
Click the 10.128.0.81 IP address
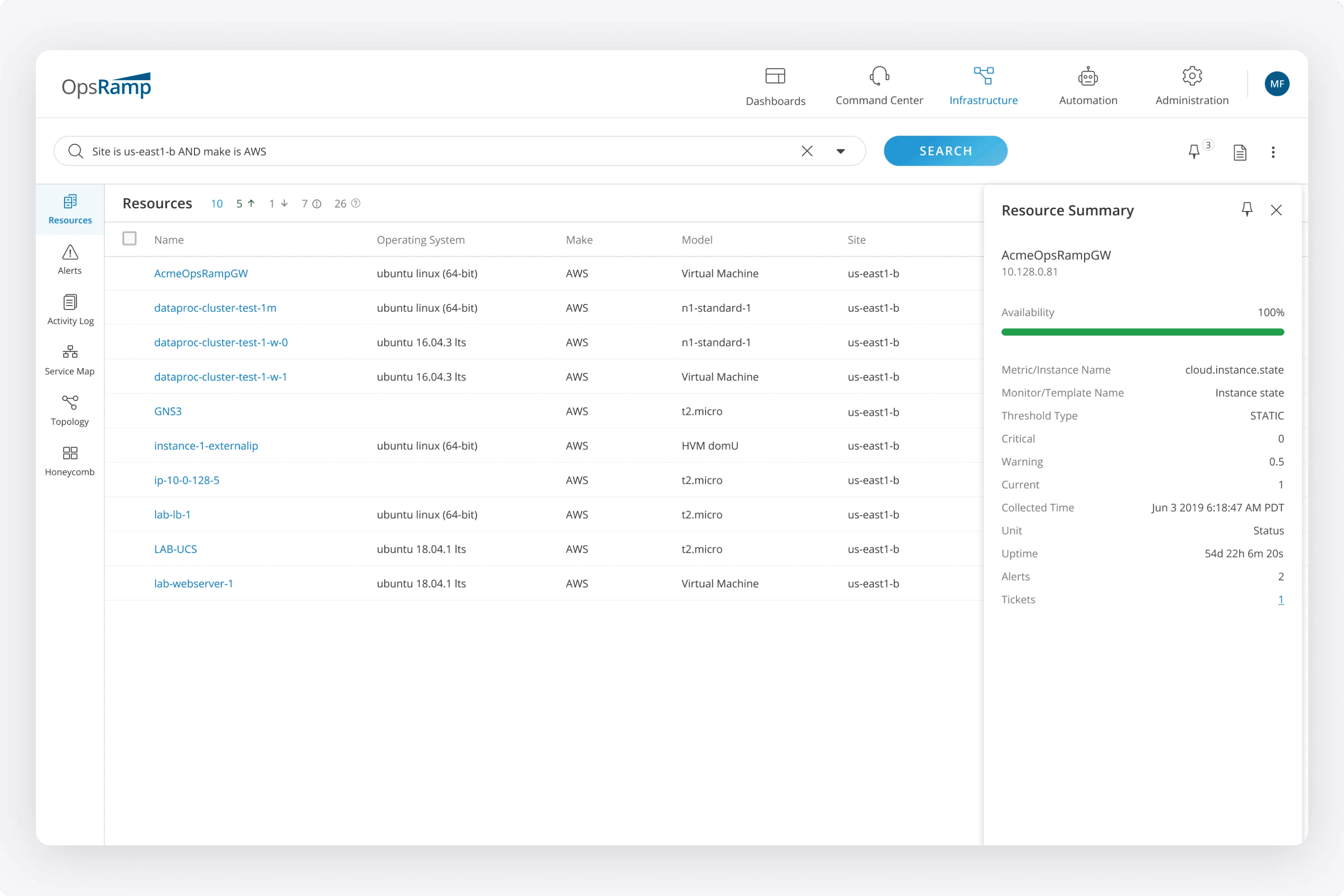[x=1029, y=272]
